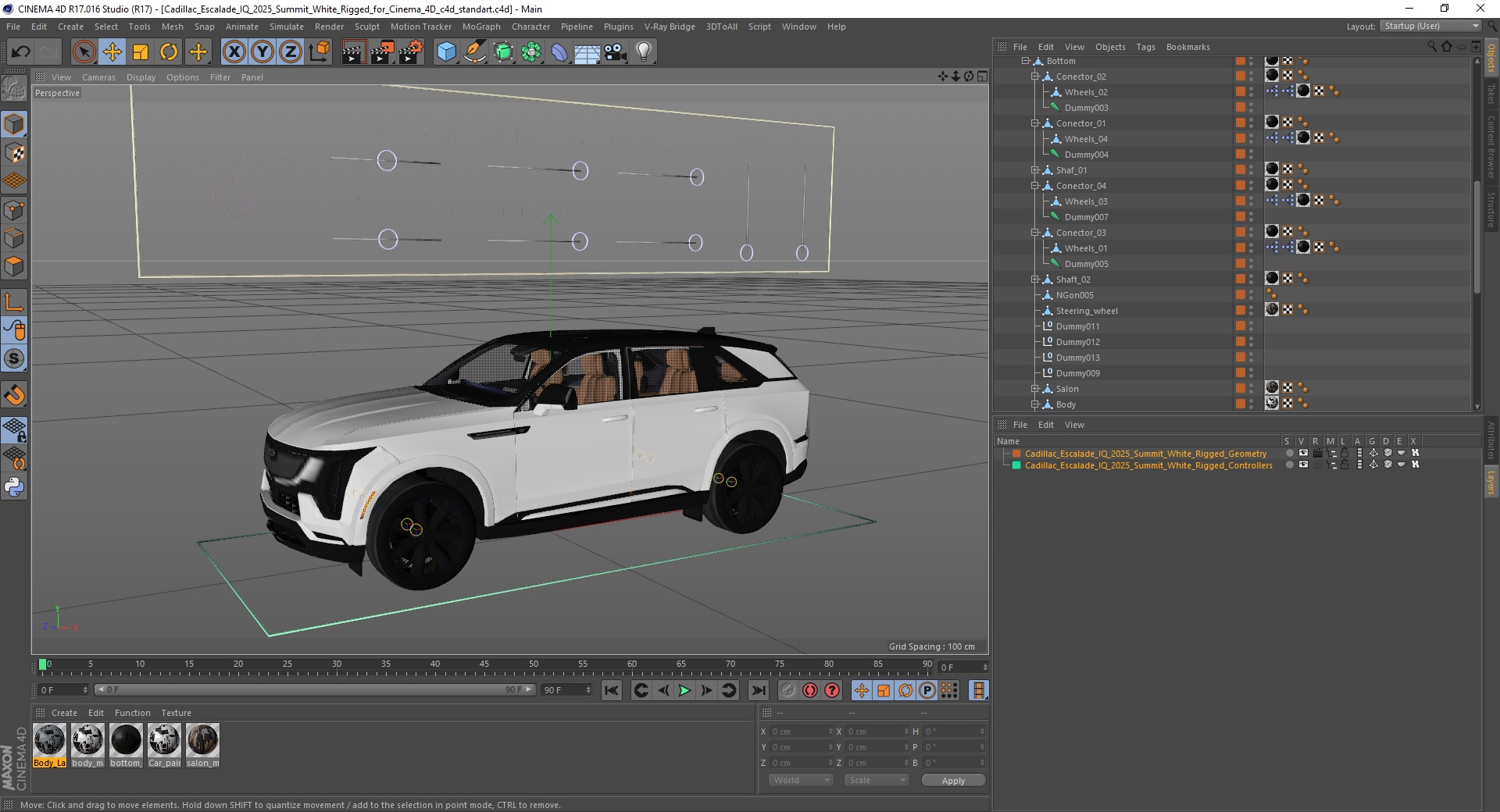Open the MoGraph menu
This screenshot has height=812, width=1500.
click(481, 27)
